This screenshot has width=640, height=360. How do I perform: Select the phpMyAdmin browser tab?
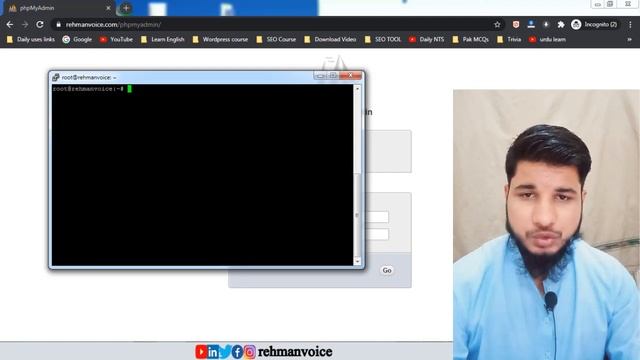pos(59,8)
